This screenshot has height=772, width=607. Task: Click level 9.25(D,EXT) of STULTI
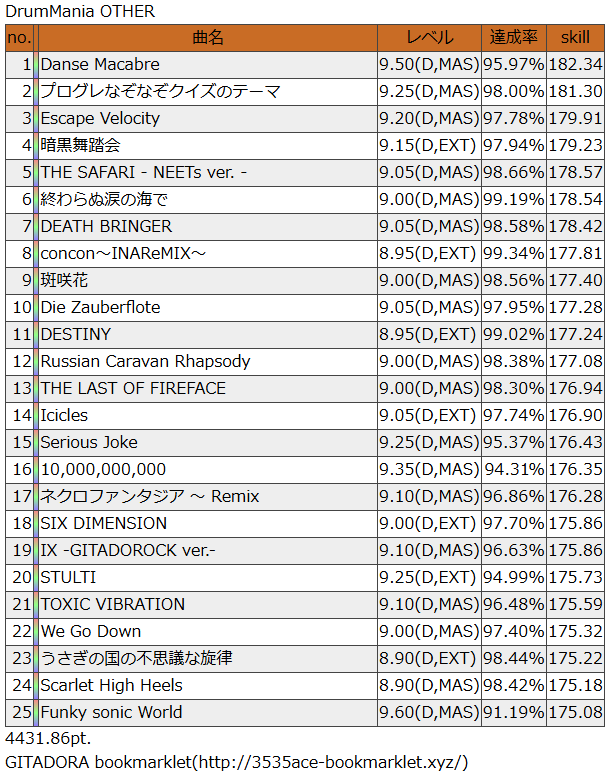(427, 578)
